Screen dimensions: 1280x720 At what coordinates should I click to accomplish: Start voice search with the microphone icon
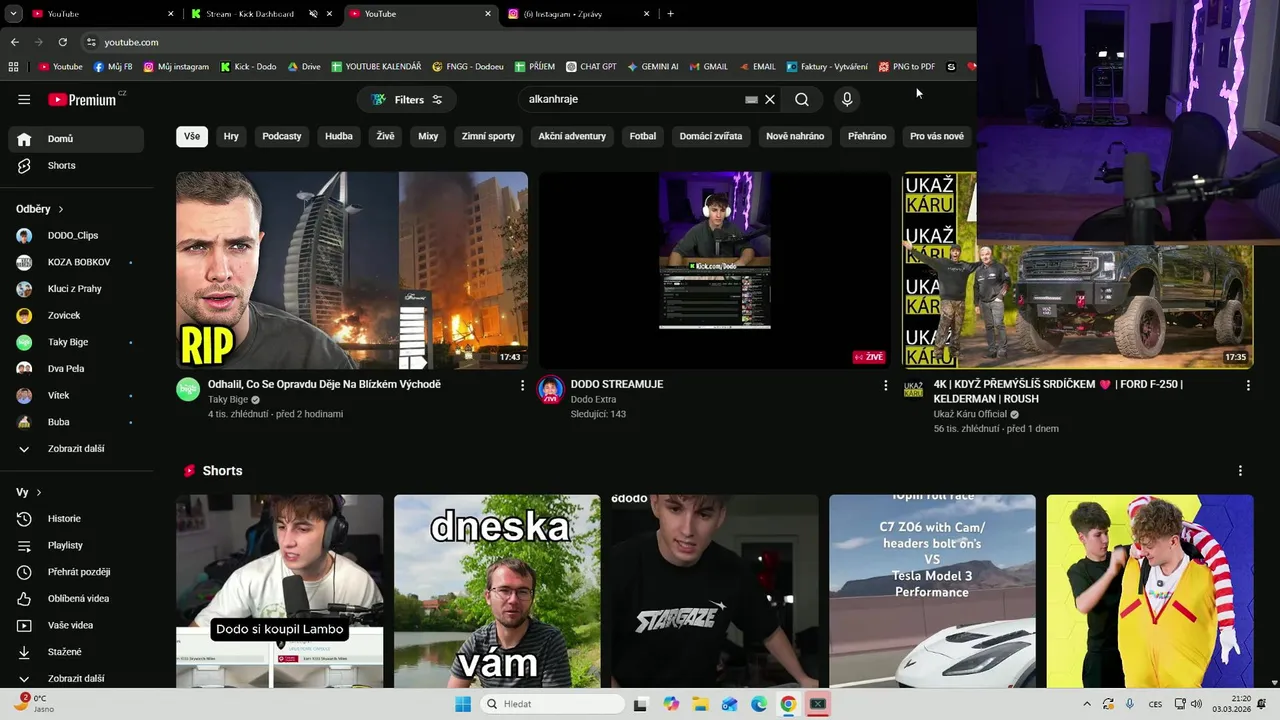click(847, 99)
